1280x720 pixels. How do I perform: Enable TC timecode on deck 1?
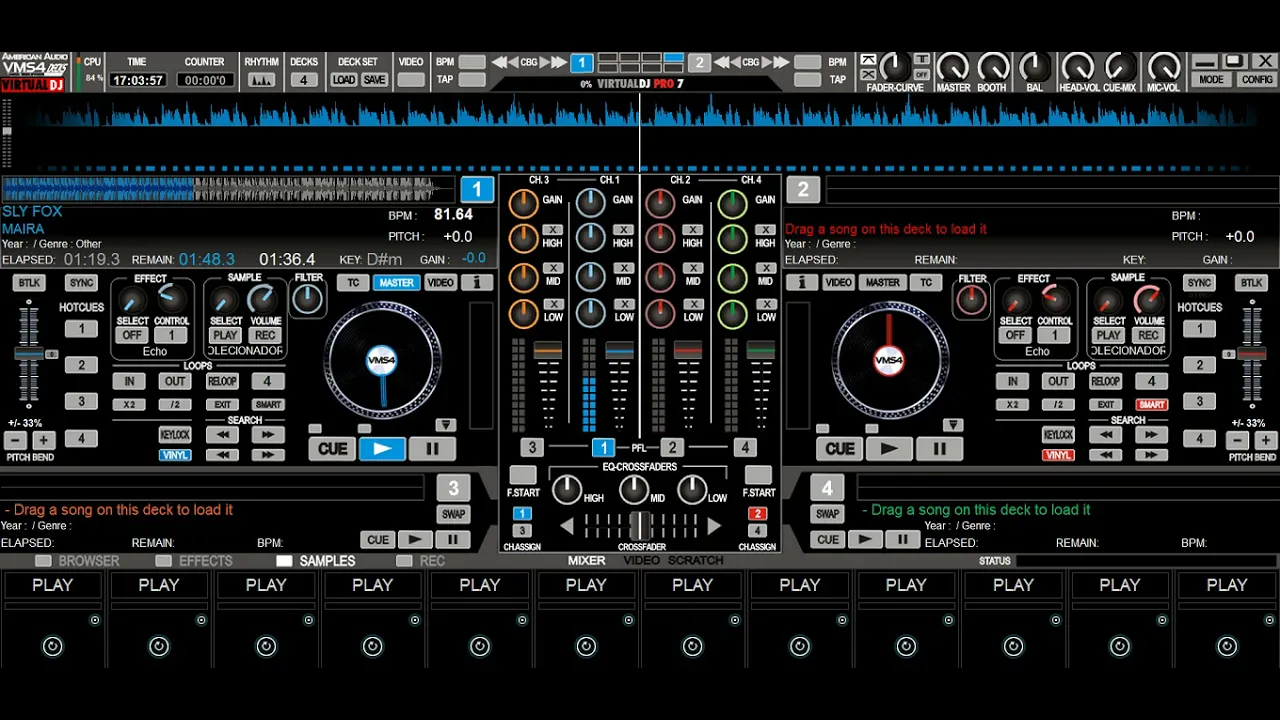[x=353, y=283]
